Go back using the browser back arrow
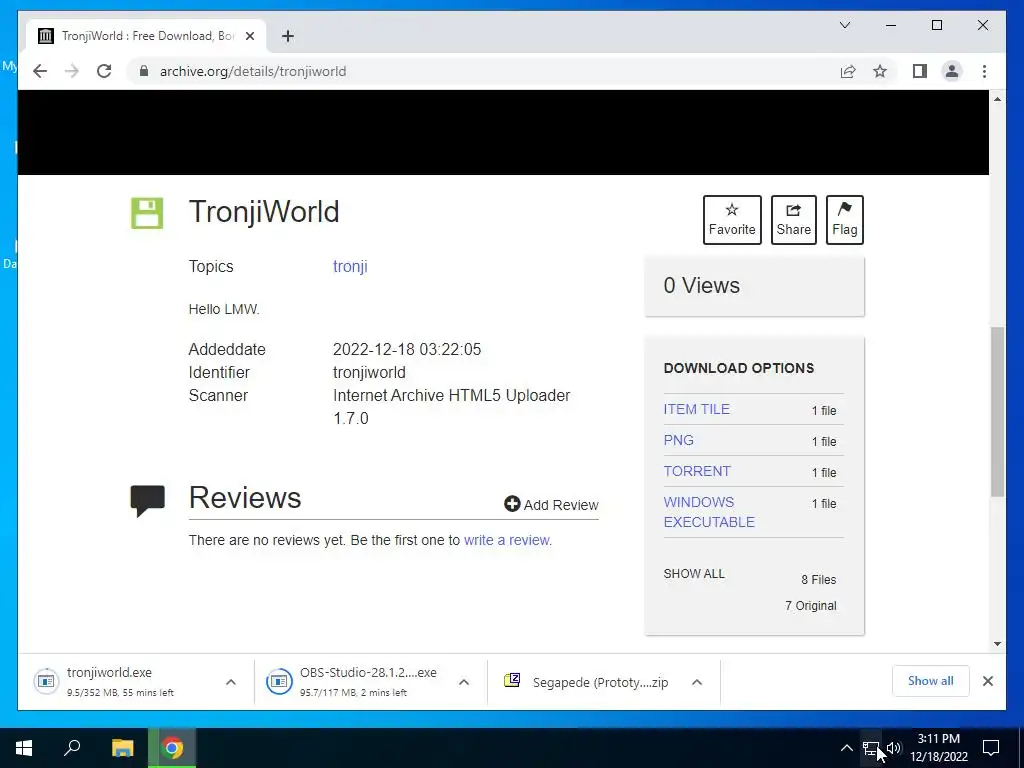The width and height of the screenshot is (1024, 768). click(x=40, y=71)
